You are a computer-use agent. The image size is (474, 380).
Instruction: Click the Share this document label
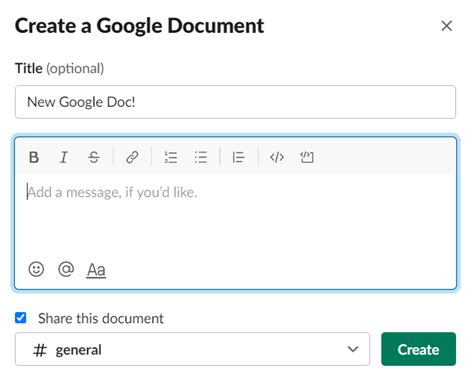tap(101, 318)
